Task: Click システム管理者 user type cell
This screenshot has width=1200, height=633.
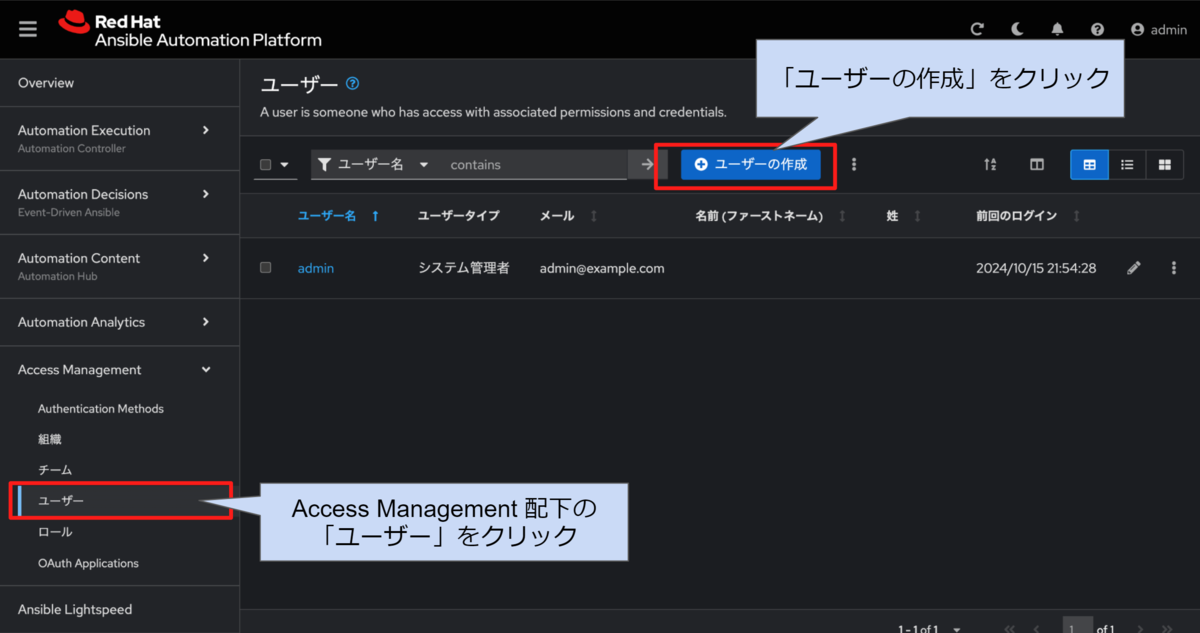Action: tap(463, 268)
